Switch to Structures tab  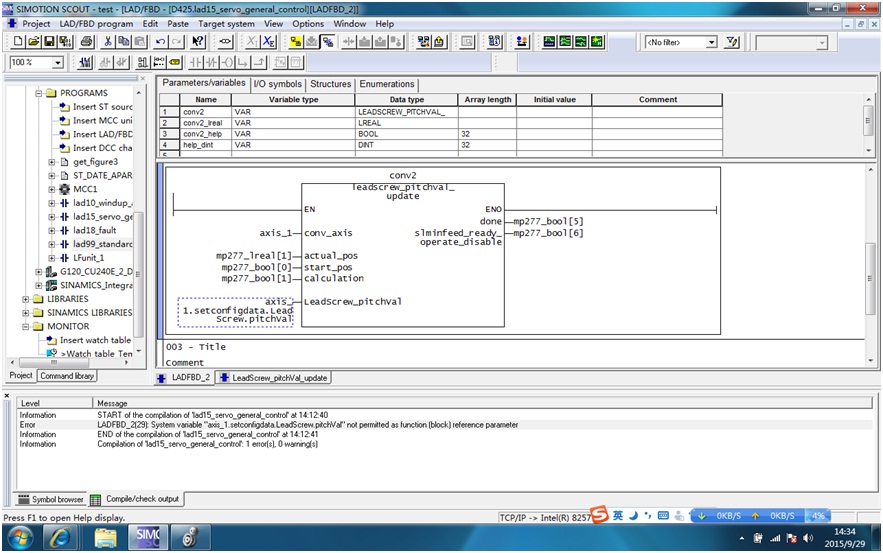coord(331,84)
